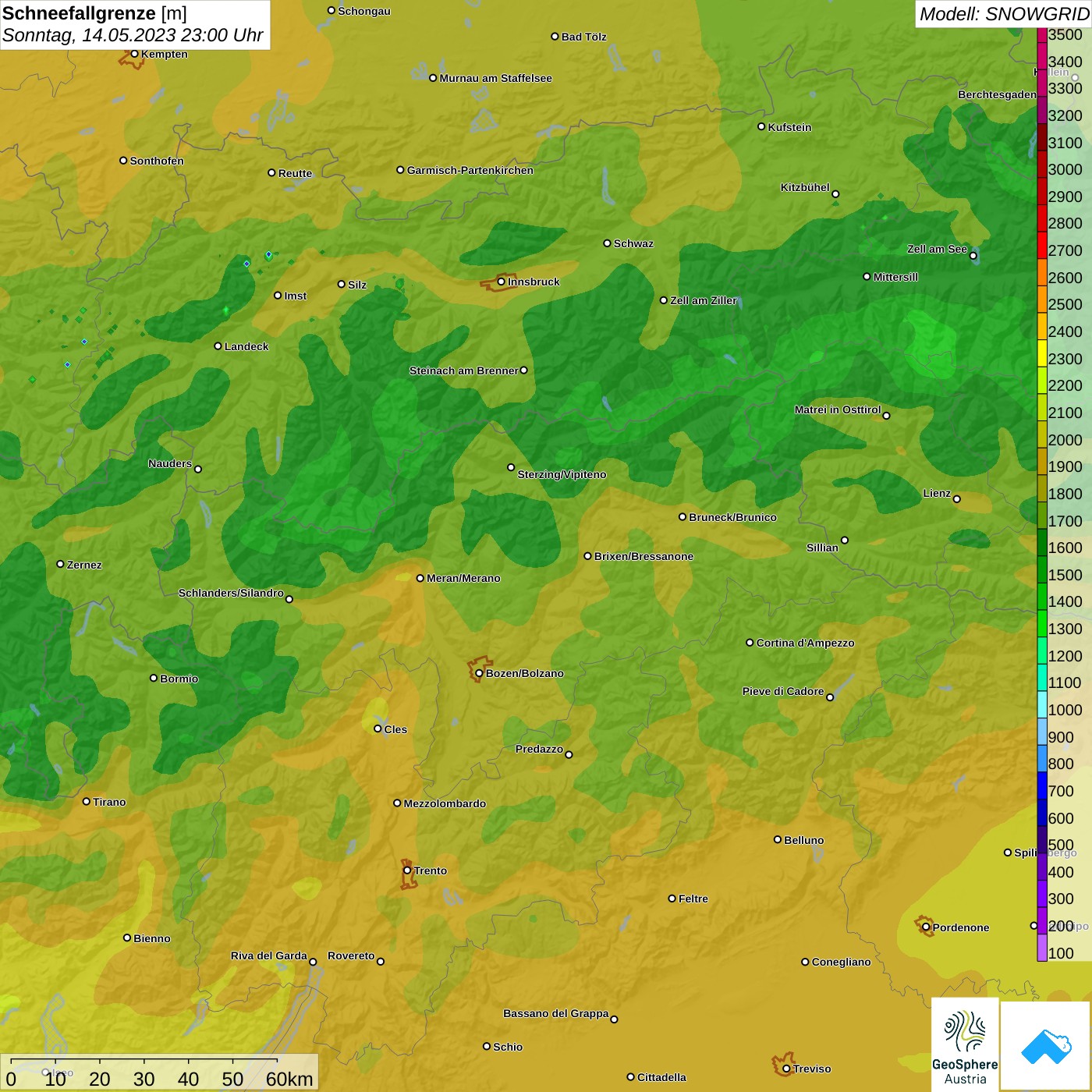
Task: Click the Garmisch-Partenkirchen label
Action: click(470, 170)
